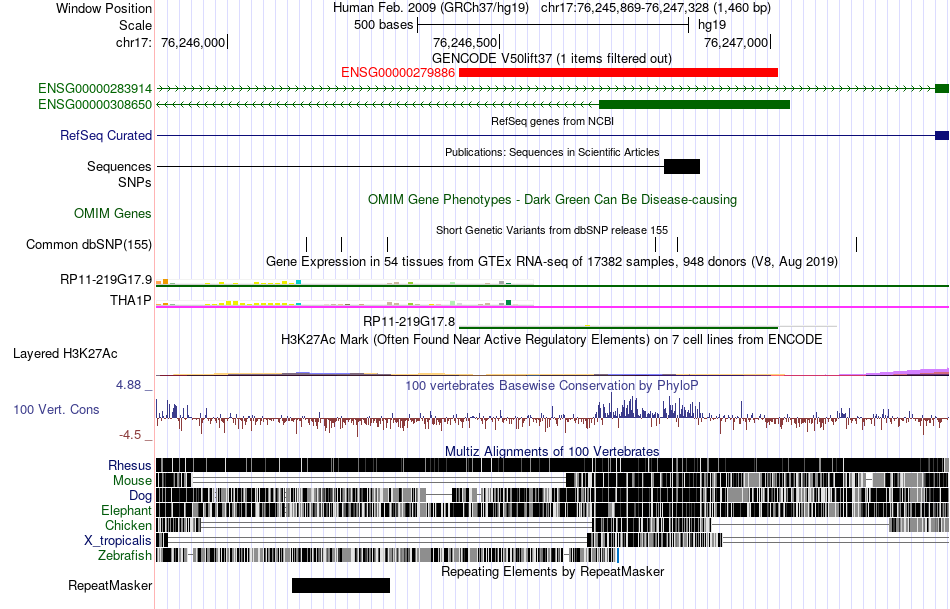This screenshot has width=950, height=609.
Task: Click the 76,246,500 ruler position
Action: click(465, 42)
